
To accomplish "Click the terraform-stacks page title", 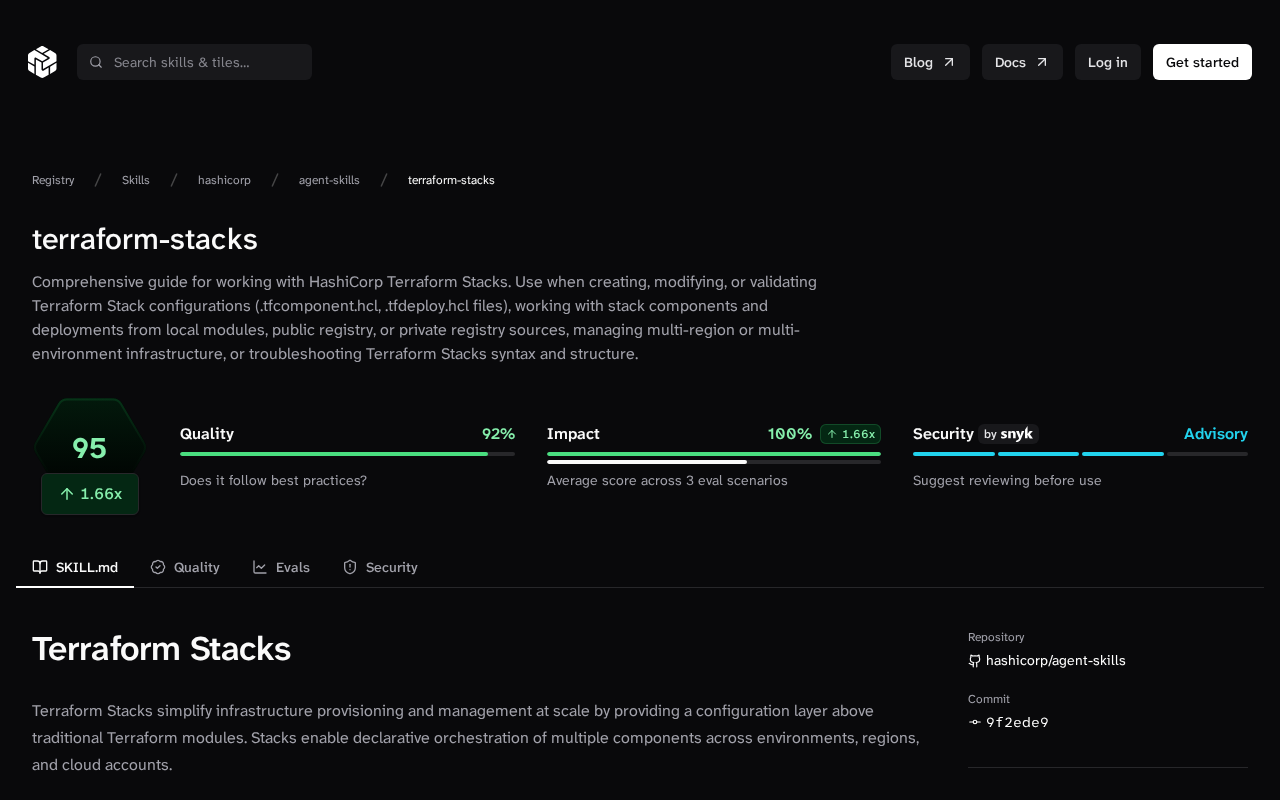I will (x=145, y=239).
